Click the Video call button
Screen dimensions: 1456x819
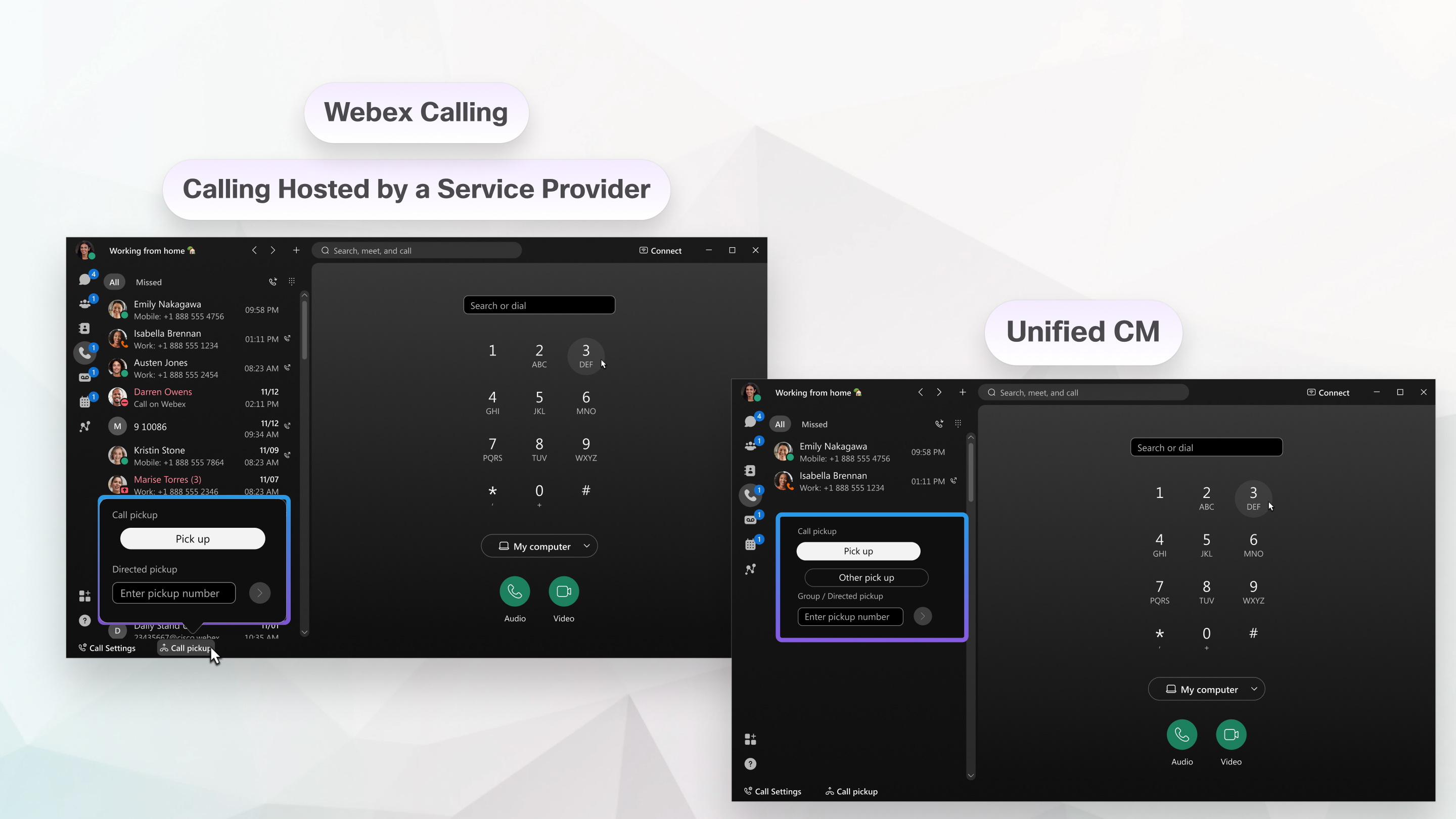(x=563, y=591)
